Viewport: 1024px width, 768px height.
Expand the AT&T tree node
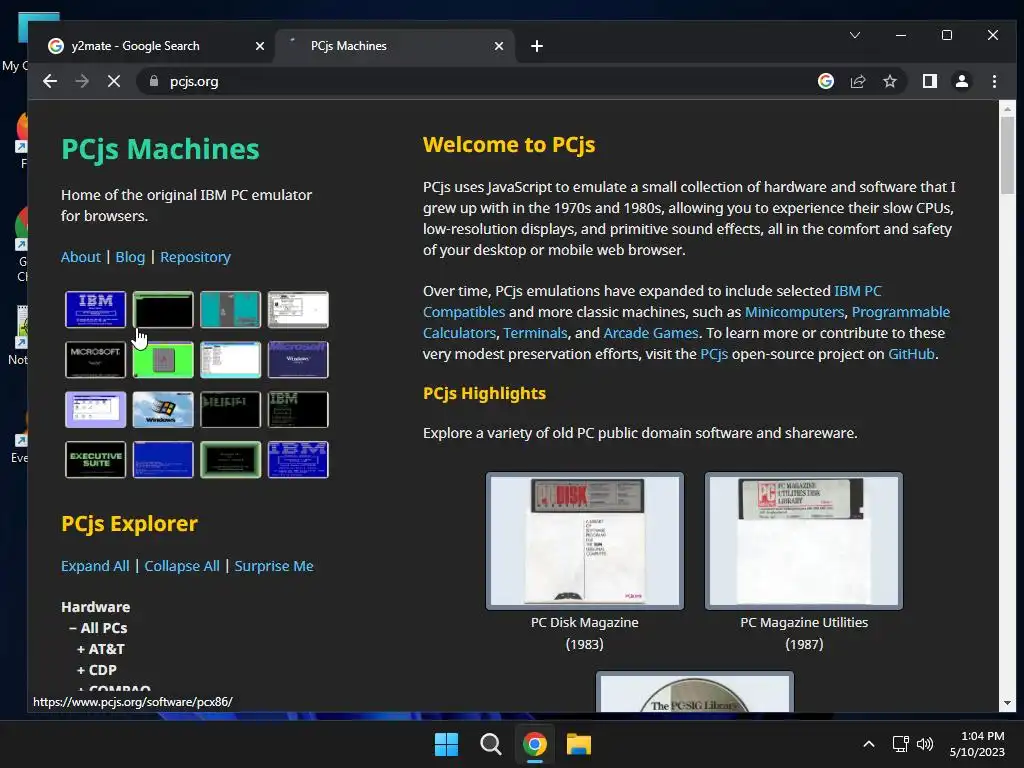(x=101, y=649)
